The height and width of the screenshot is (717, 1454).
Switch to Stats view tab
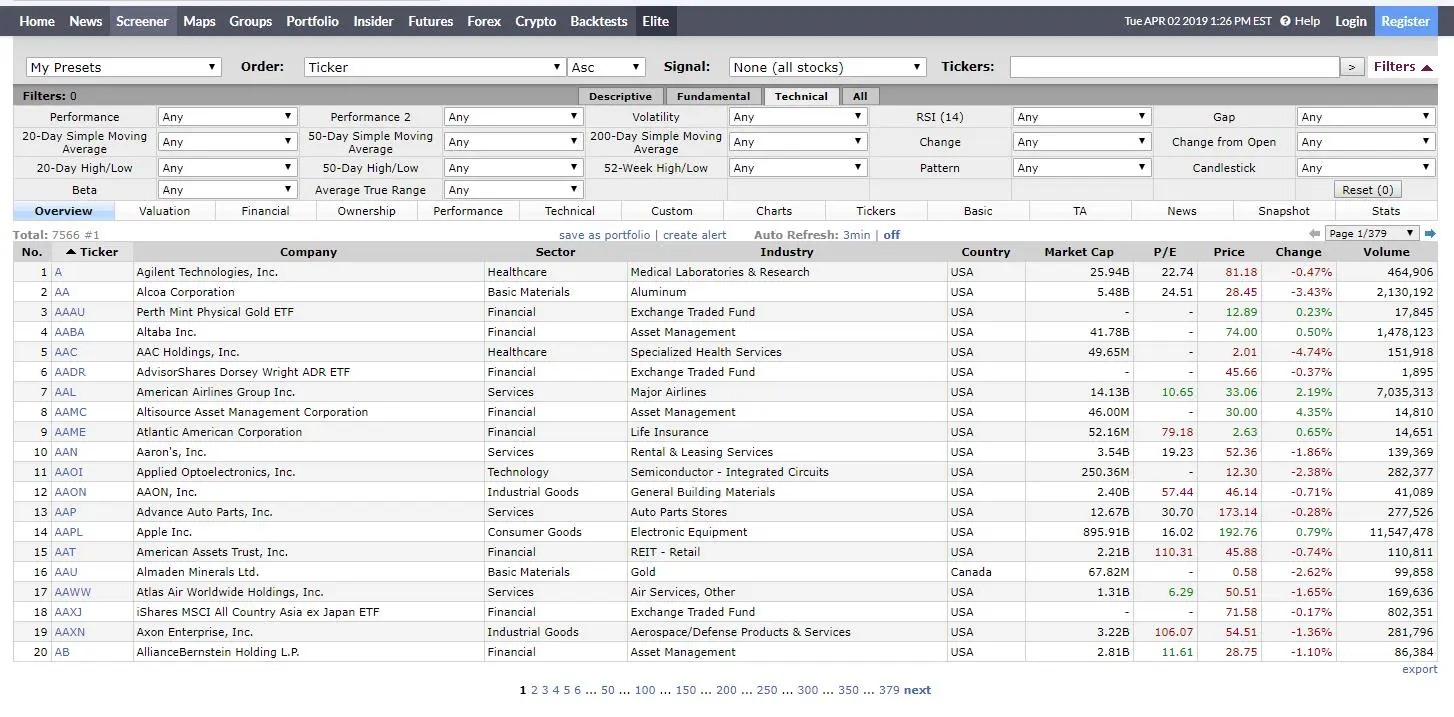click(x=1386, y=211)
